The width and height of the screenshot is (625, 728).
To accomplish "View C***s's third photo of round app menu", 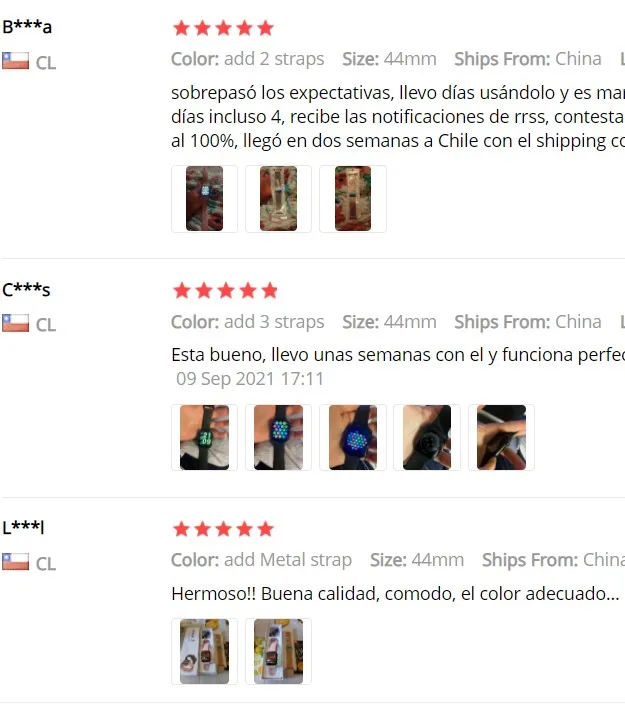I will [x=353, y=437].
